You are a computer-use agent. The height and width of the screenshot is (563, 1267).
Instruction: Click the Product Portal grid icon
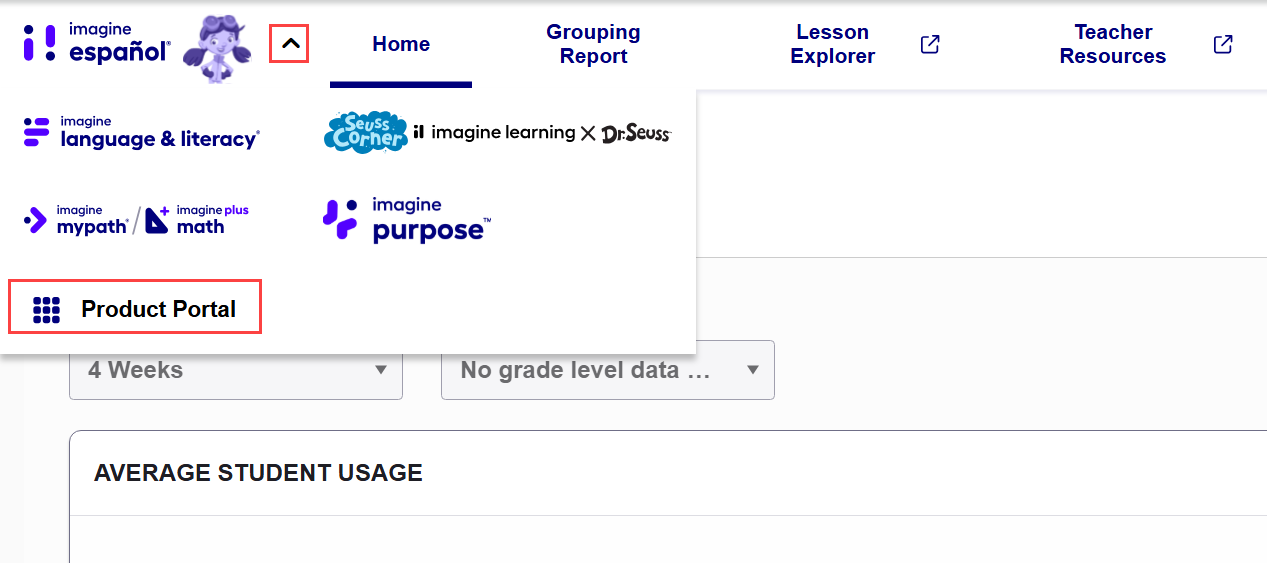tap(47, 310)
